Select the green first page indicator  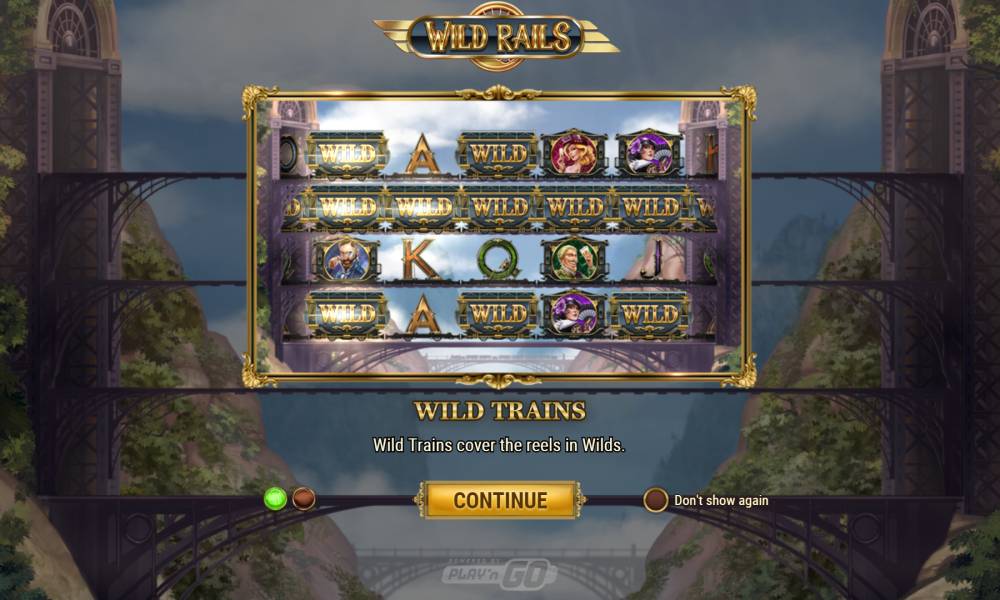276,499
